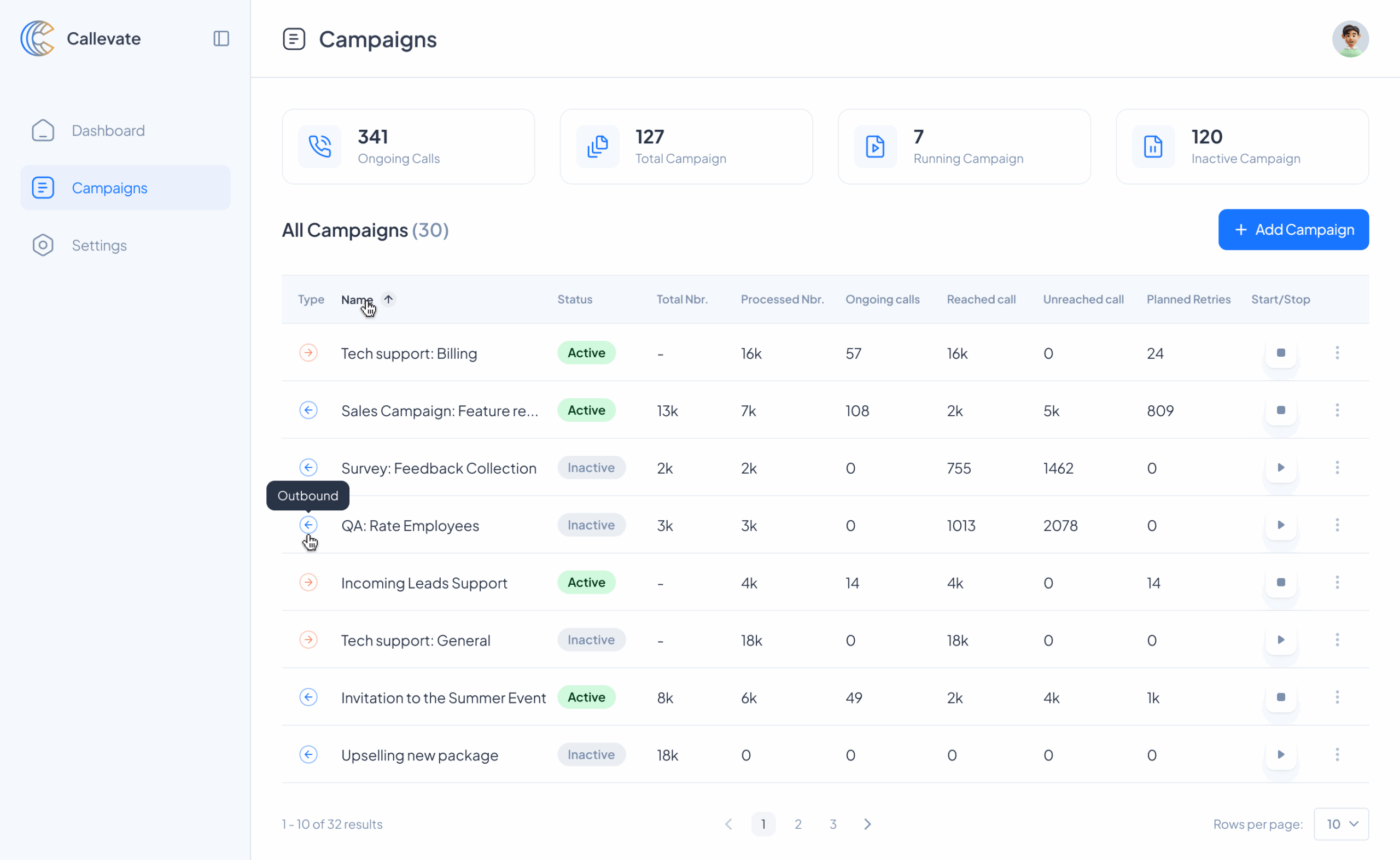Sort by Name using the arrow icon
The image size is (1400, 860).
click(x=388, y=299)
